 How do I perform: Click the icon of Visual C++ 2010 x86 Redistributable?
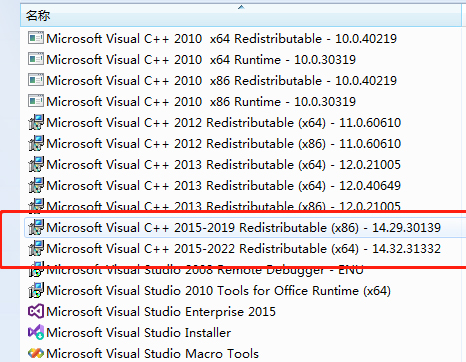[36, 80]
